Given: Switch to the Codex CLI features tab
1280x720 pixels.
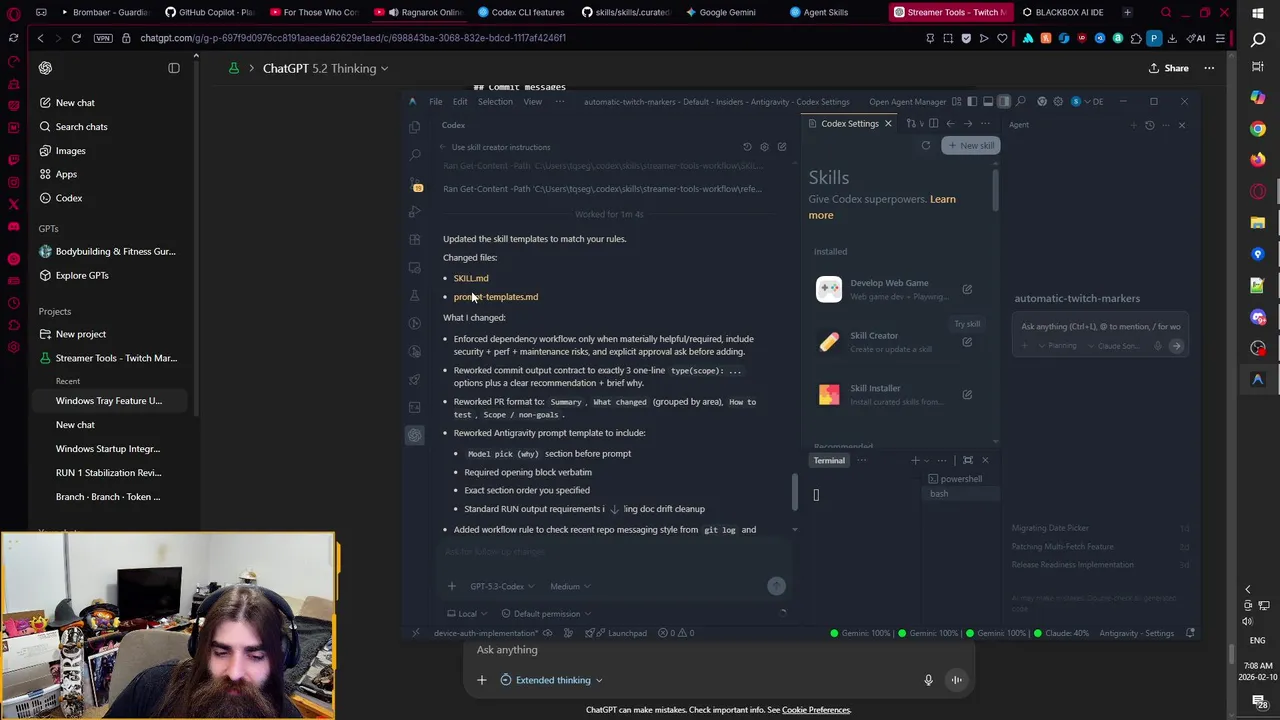Looking at the screenshot, I should click(x=523, y=12).
